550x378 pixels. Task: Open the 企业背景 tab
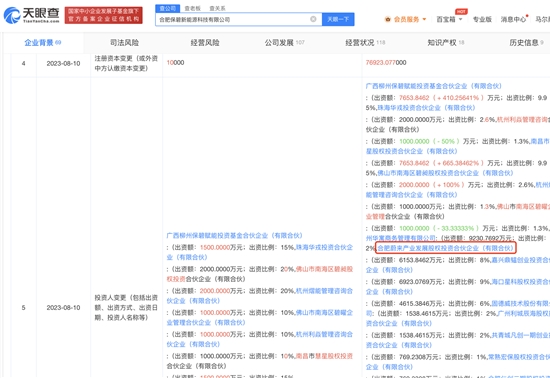point(42,42)
